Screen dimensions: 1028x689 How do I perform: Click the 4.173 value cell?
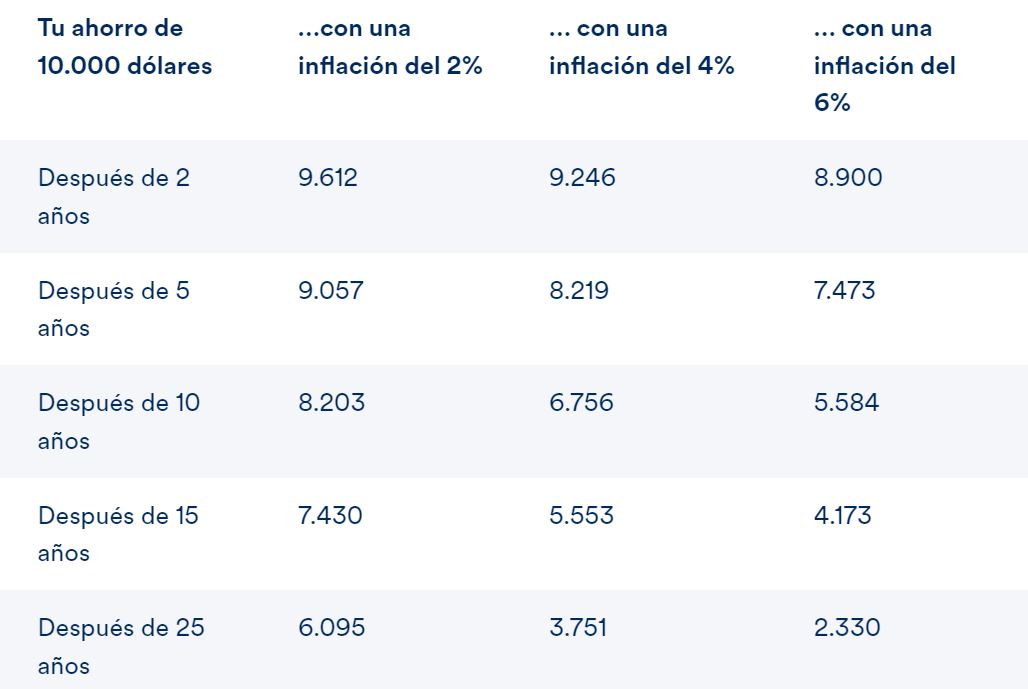(842, 516)
